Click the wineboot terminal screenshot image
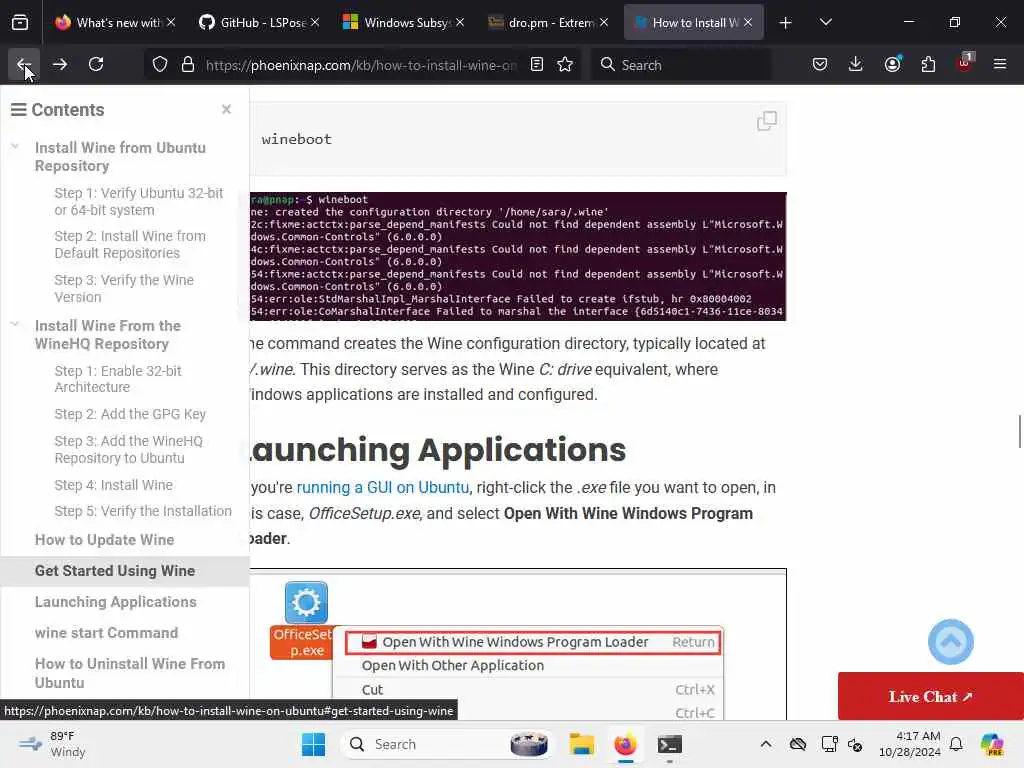 (x=518, y=256)
